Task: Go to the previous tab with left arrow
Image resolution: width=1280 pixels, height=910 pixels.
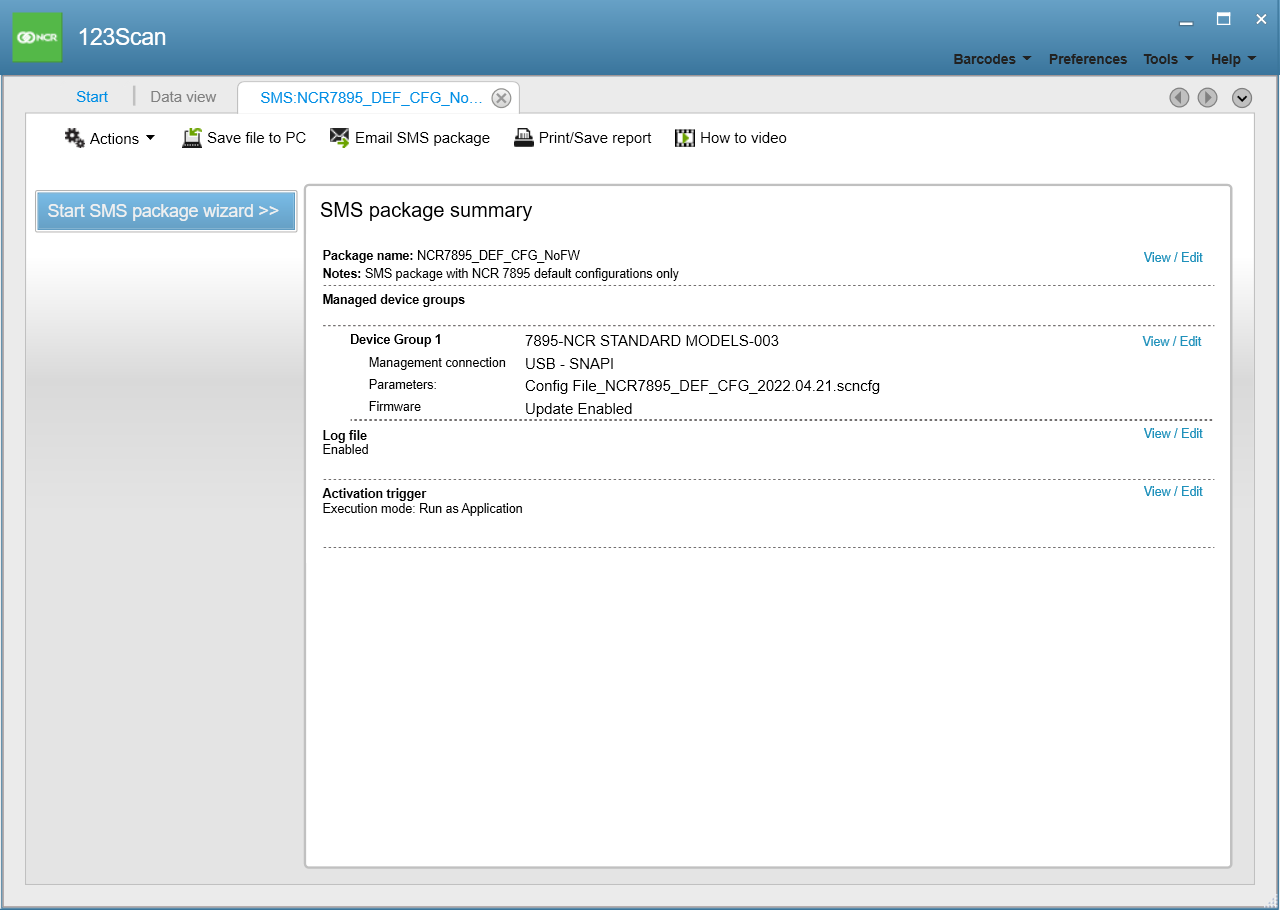Action: click(1180, 97)
